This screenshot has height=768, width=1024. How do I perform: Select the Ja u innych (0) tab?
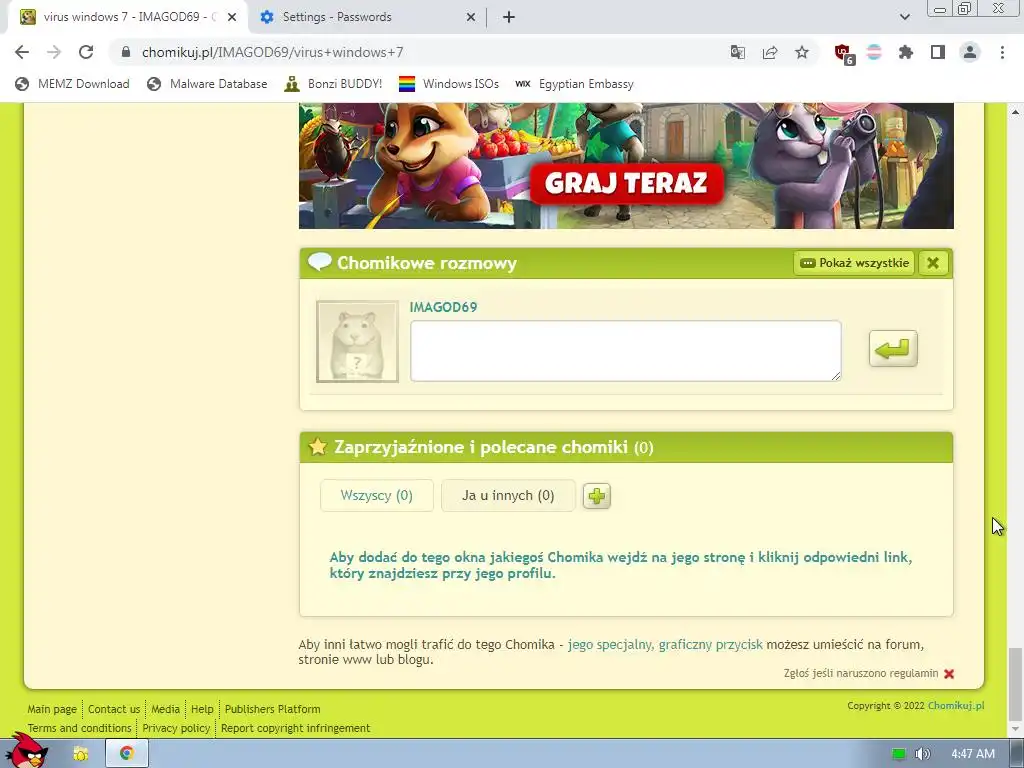(508, 496)
